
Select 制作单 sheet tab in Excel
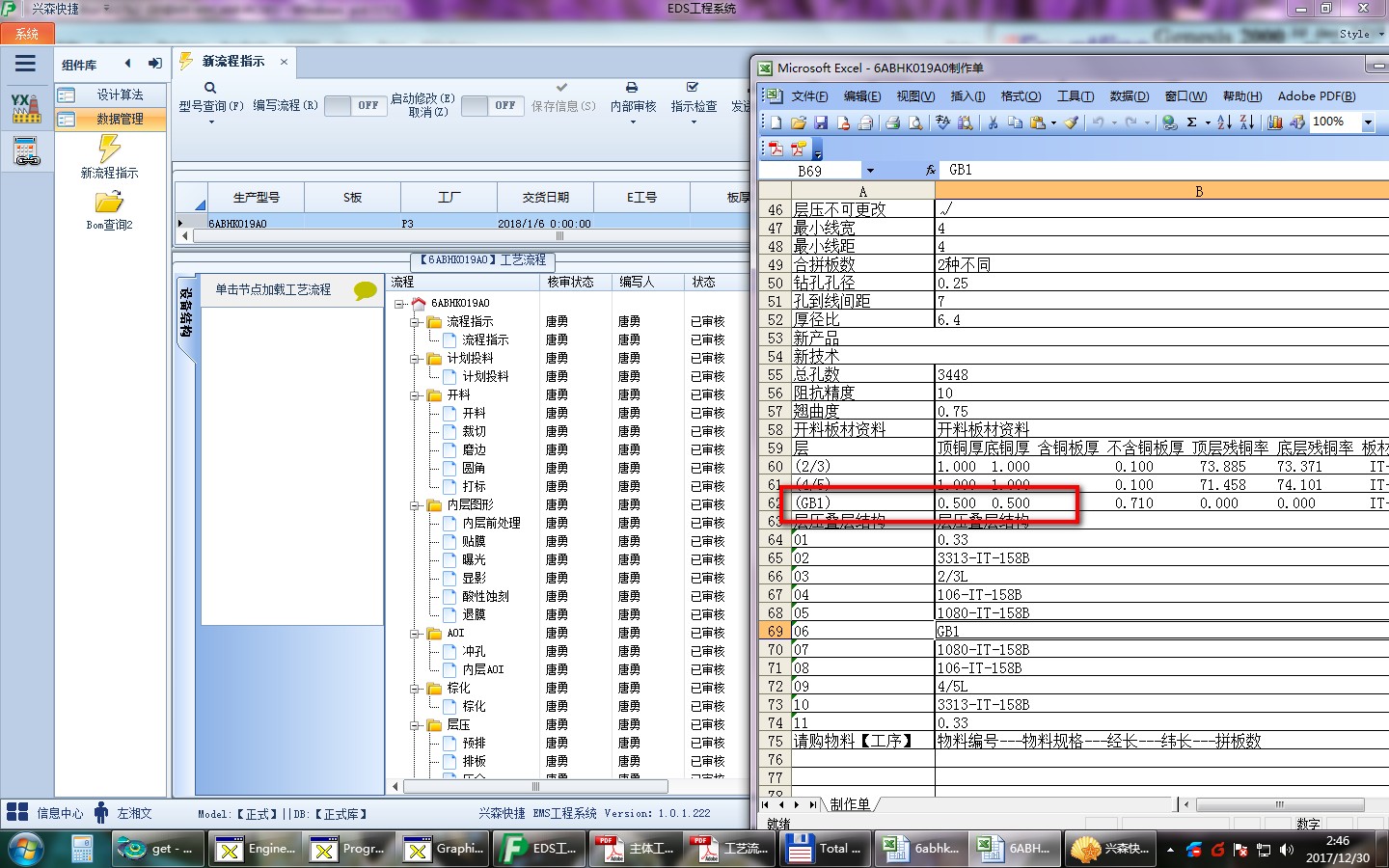point(850,804)
